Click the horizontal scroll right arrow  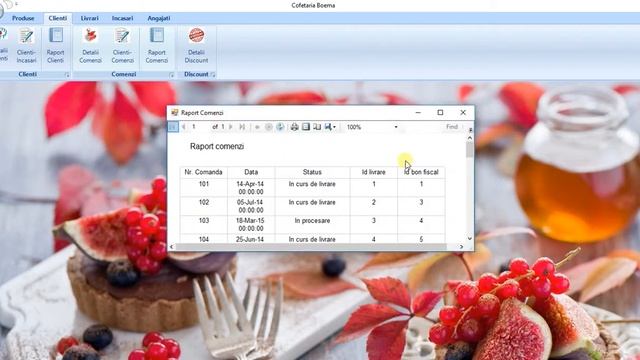(x=462, y=247)
